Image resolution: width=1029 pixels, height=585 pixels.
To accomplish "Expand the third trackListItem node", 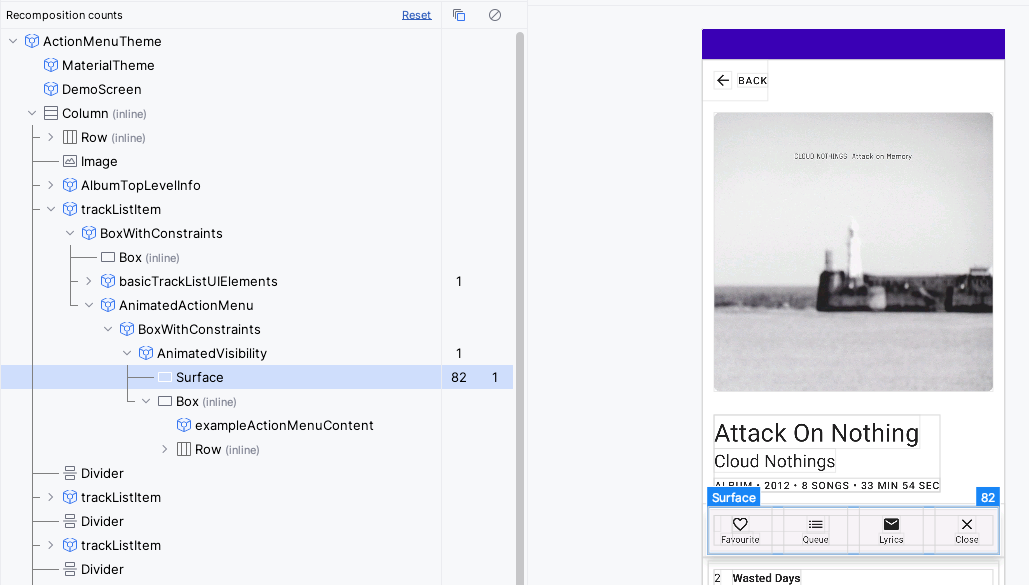I will pos(51,545).
